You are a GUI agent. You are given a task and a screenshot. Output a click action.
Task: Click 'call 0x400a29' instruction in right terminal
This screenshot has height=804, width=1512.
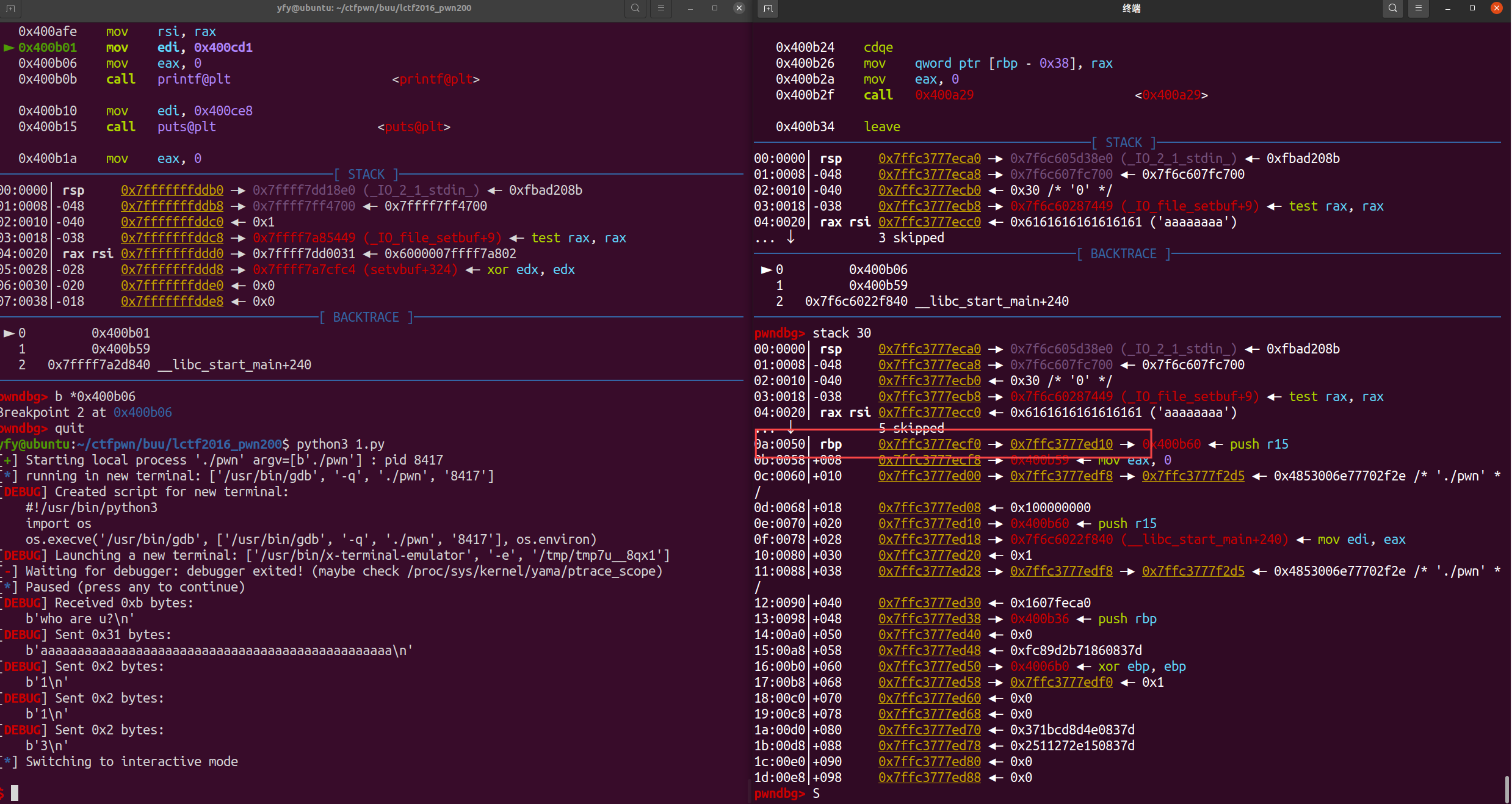[x=919, y=95]
